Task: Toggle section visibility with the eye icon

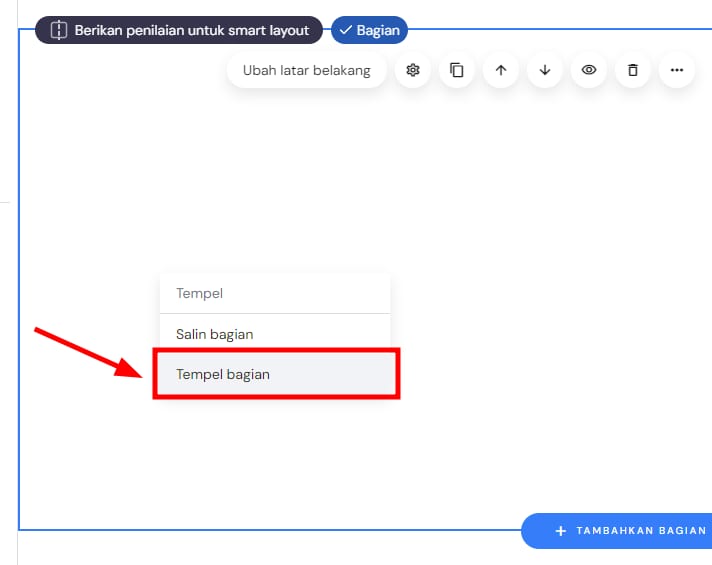Action: (589, 70)
